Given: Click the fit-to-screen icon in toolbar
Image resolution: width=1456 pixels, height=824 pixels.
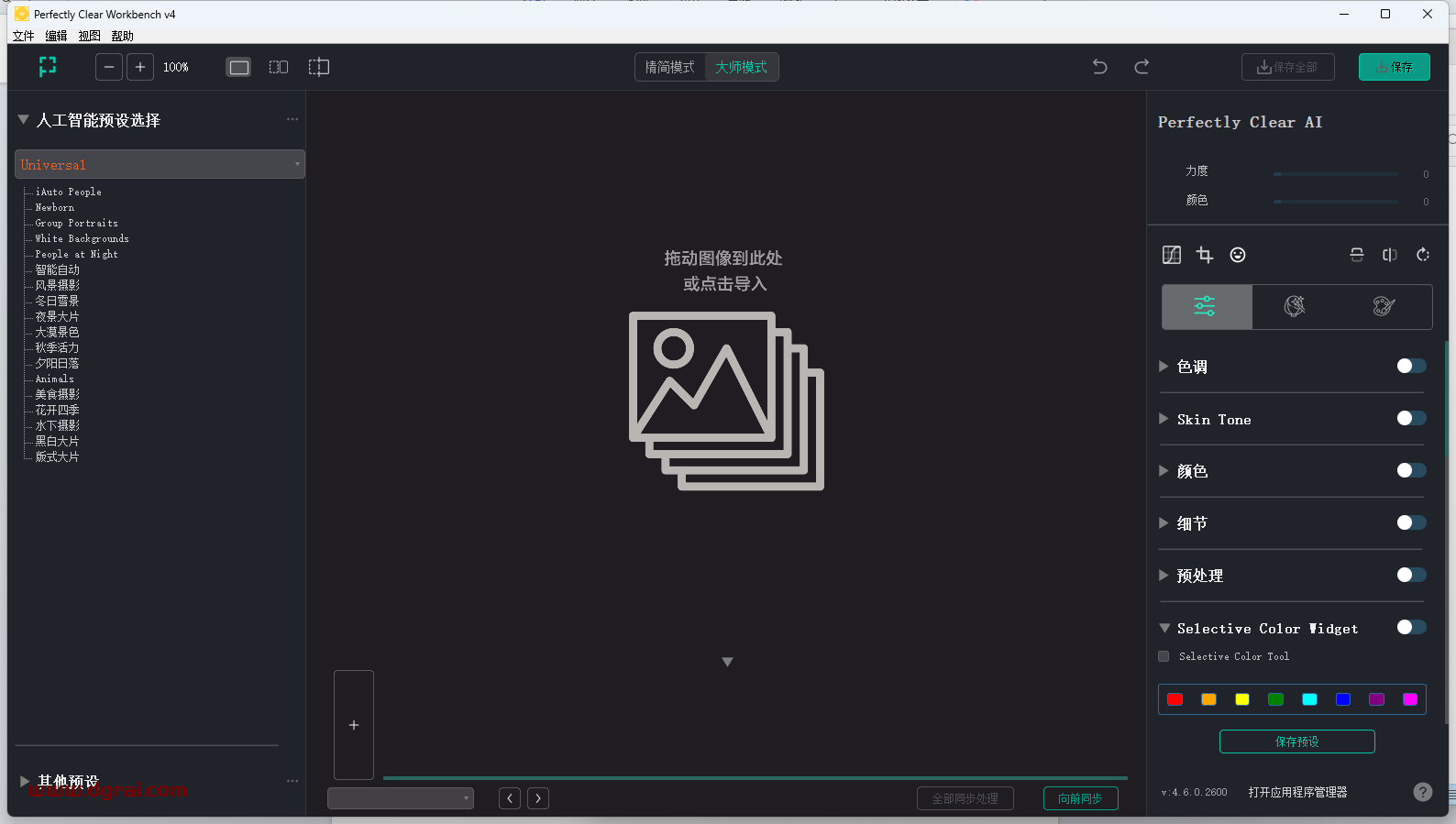Looking at the screenshot, I should 48,66.
